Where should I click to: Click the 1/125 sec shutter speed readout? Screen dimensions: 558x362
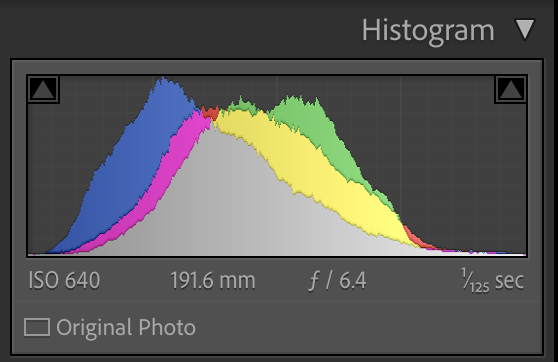(493, 280)
